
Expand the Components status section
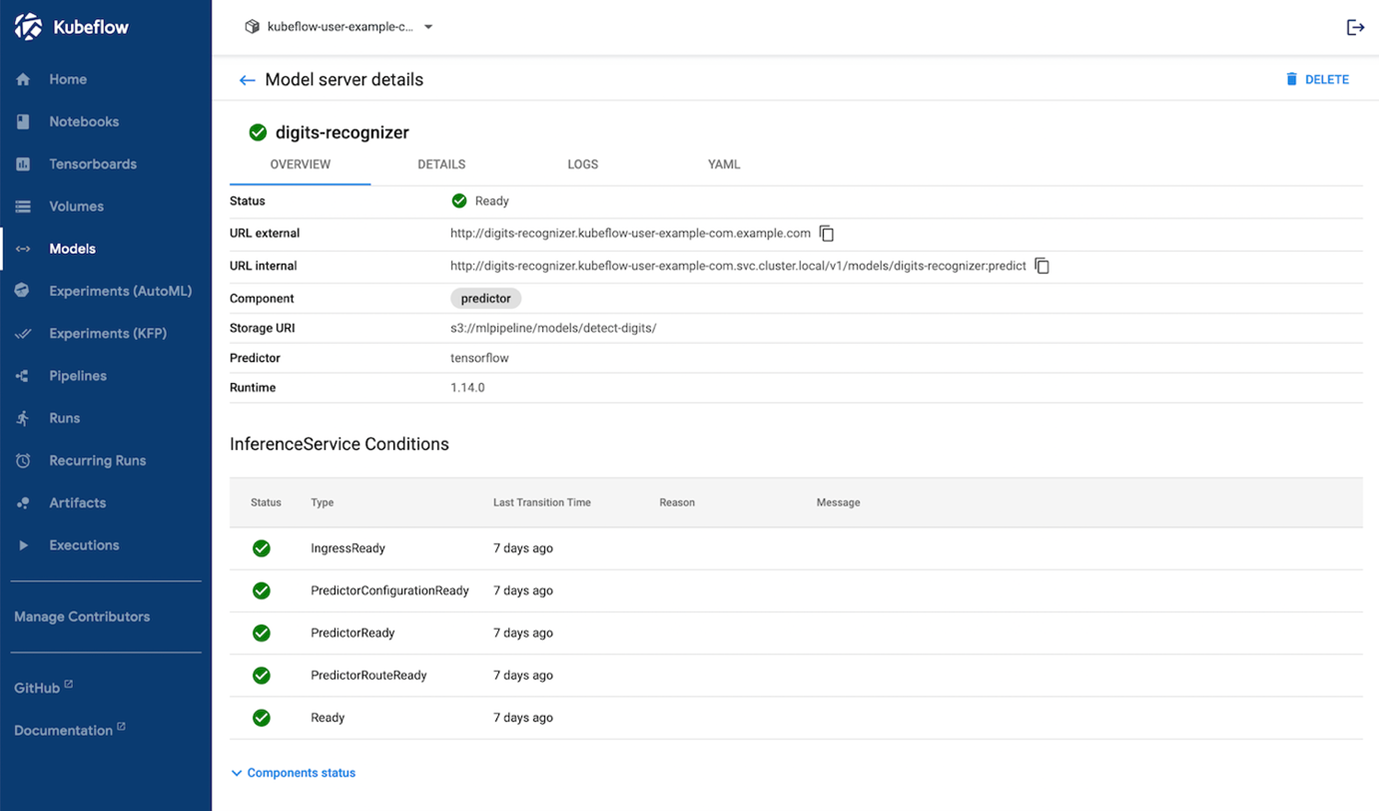[294, 773]
